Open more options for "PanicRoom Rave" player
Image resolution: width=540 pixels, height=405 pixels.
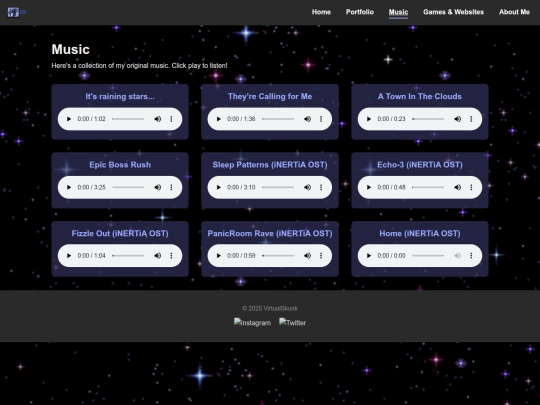321,256
